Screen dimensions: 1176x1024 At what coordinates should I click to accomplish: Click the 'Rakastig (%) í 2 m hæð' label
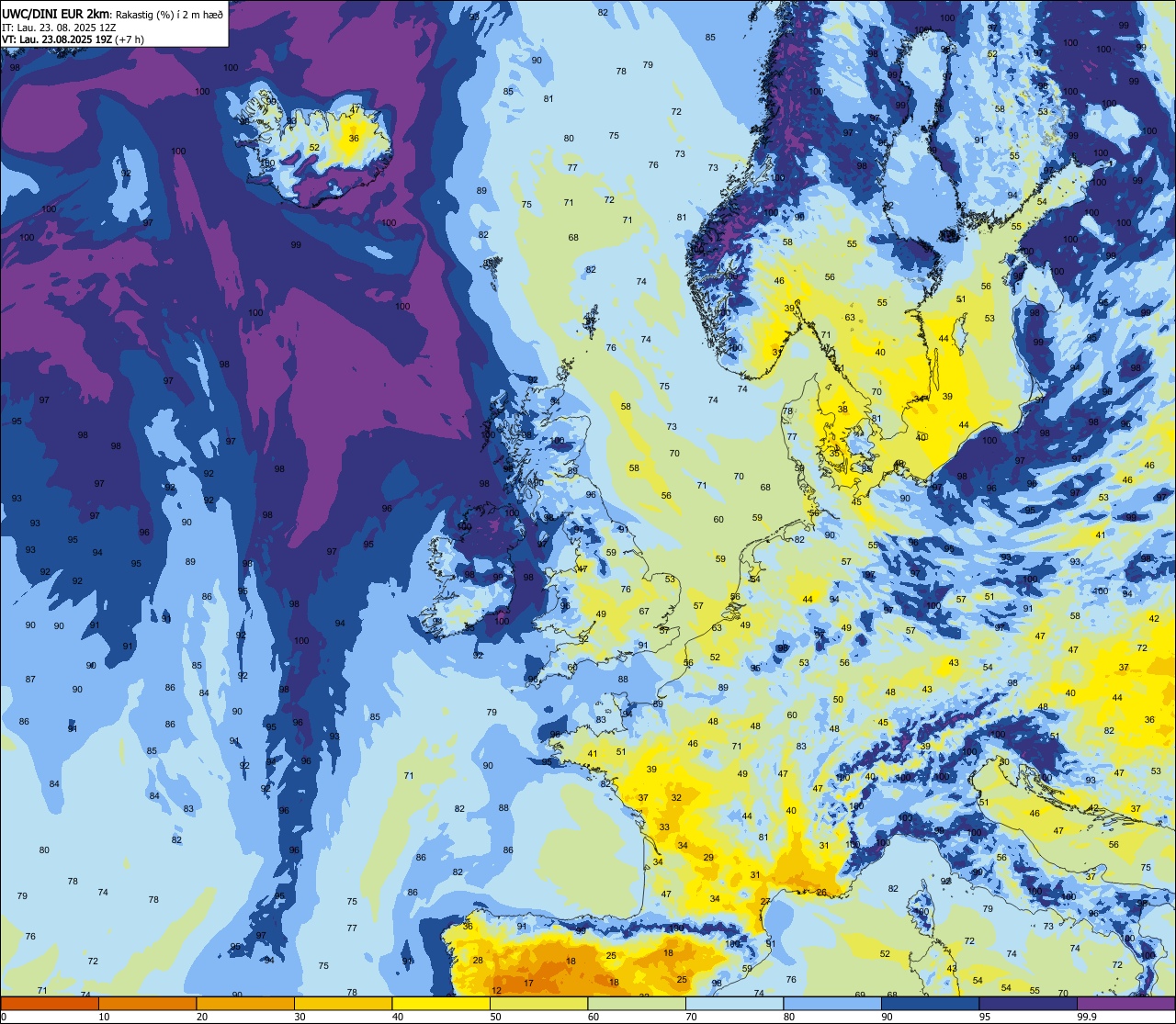click(168, 14)
